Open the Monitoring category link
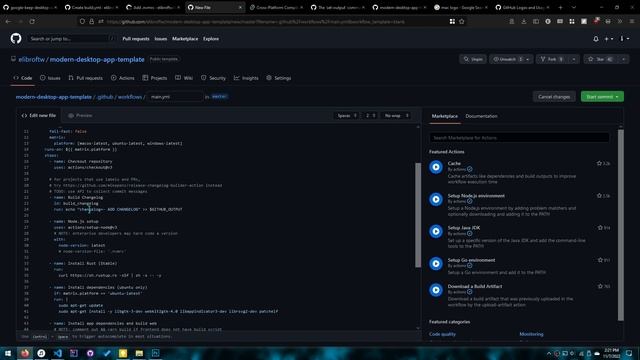This screenshot has height=360, width=640. (531, 334)
